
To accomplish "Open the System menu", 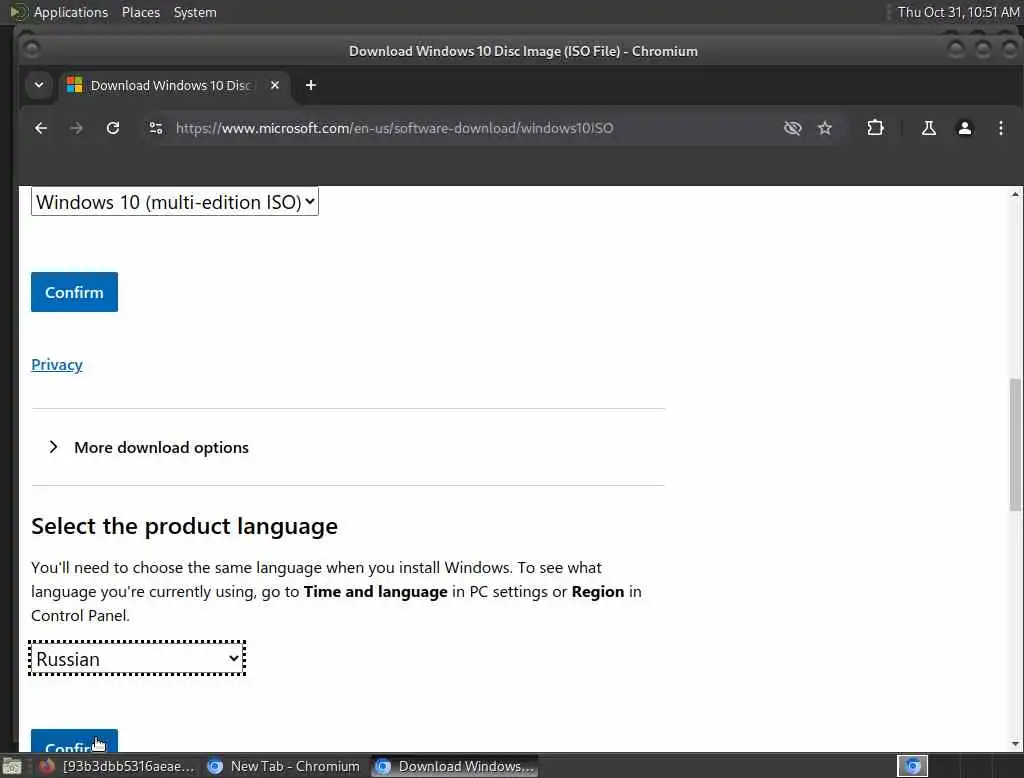I will [195, 12].
